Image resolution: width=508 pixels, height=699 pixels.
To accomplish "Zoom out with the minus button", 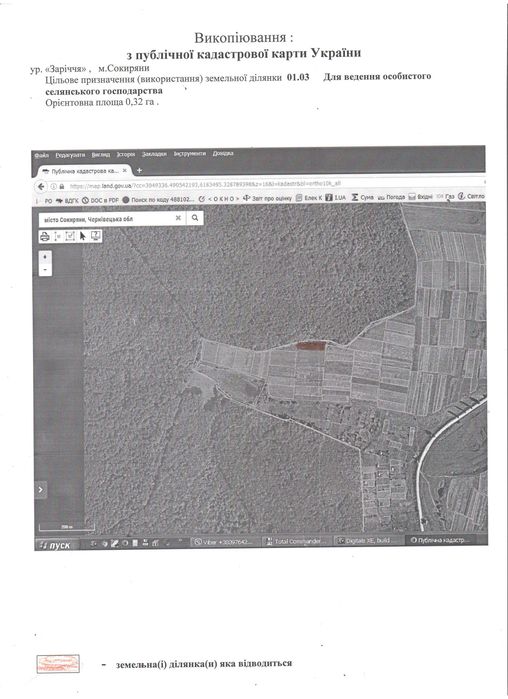I will [x=45, y=269].
